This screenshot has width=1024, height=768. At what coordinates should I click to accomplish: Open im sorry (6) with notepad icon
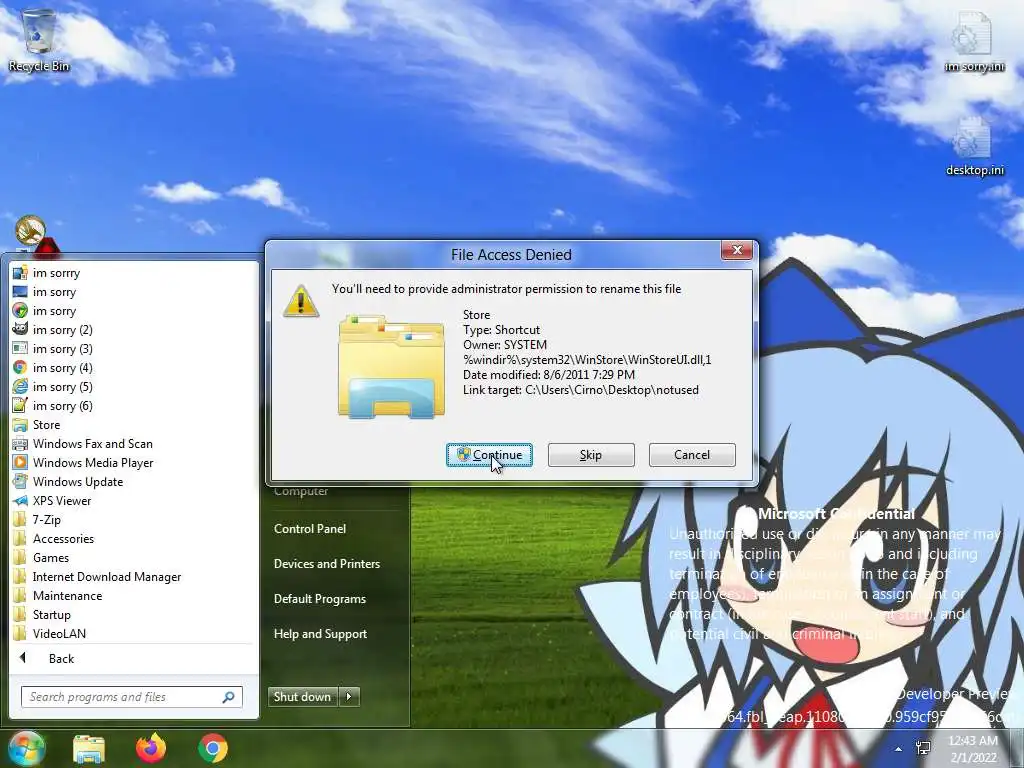point(53,406)
